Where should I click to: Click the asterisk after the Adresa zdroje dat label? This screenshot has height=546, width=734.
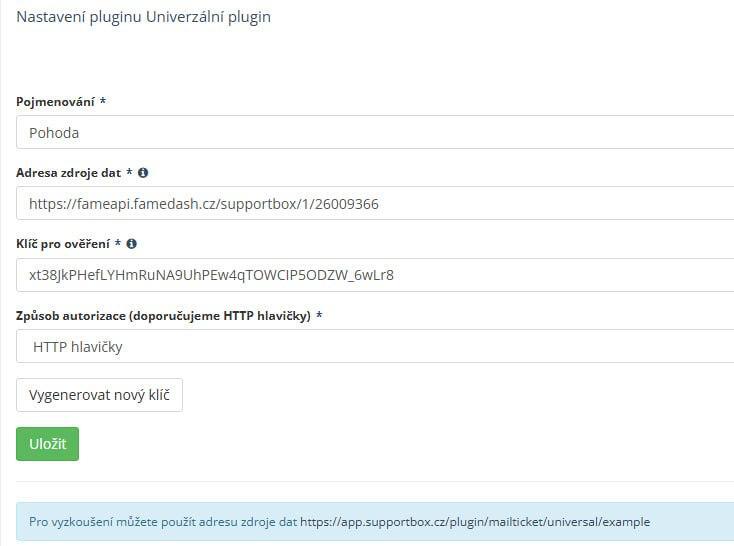tap(130, 173)
